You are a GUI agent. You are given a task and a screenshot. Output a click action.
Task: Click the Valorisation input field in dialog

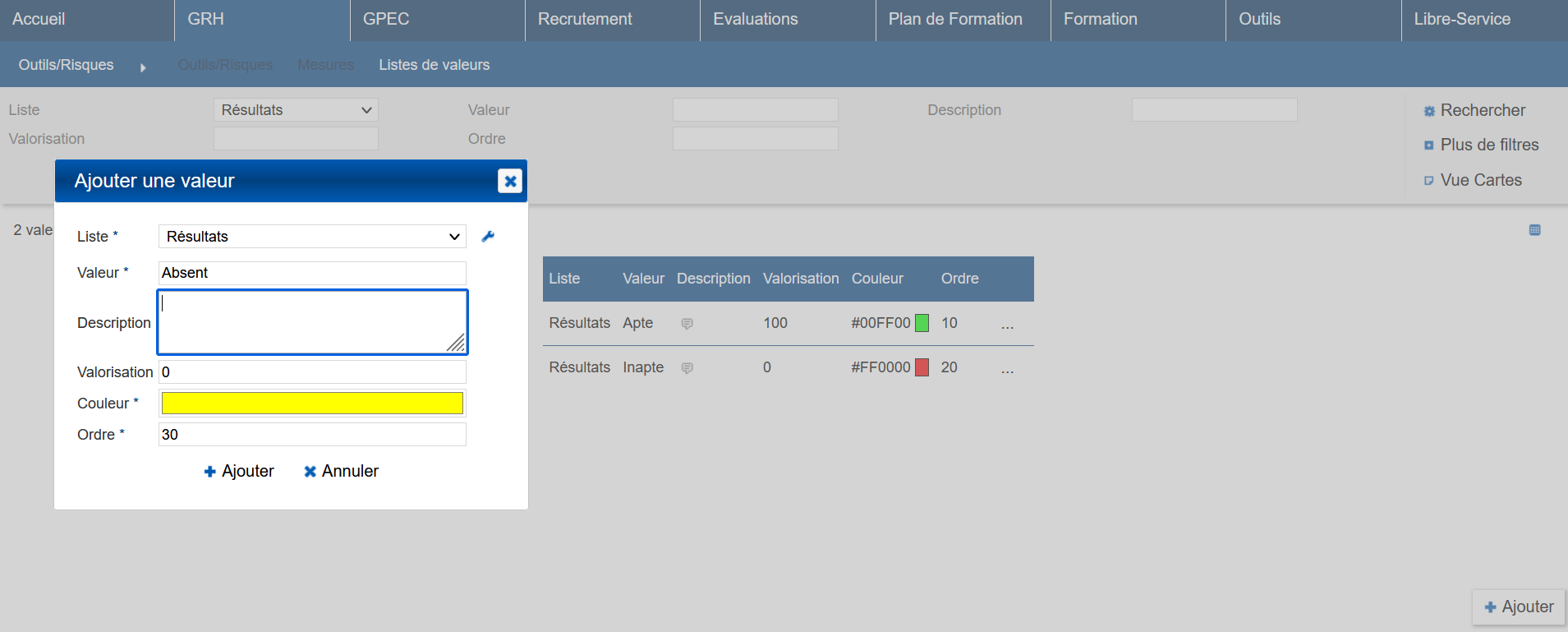tap(312, 372)
